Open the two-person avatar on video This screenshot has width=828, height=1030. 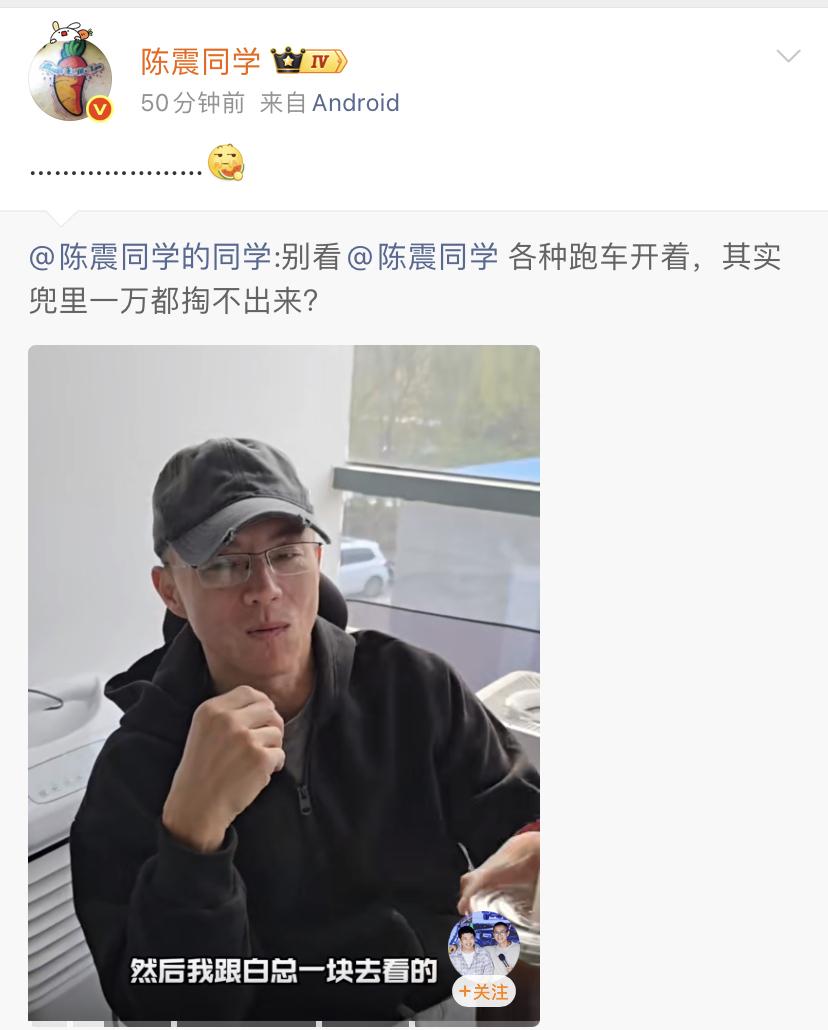click(484, 946)
